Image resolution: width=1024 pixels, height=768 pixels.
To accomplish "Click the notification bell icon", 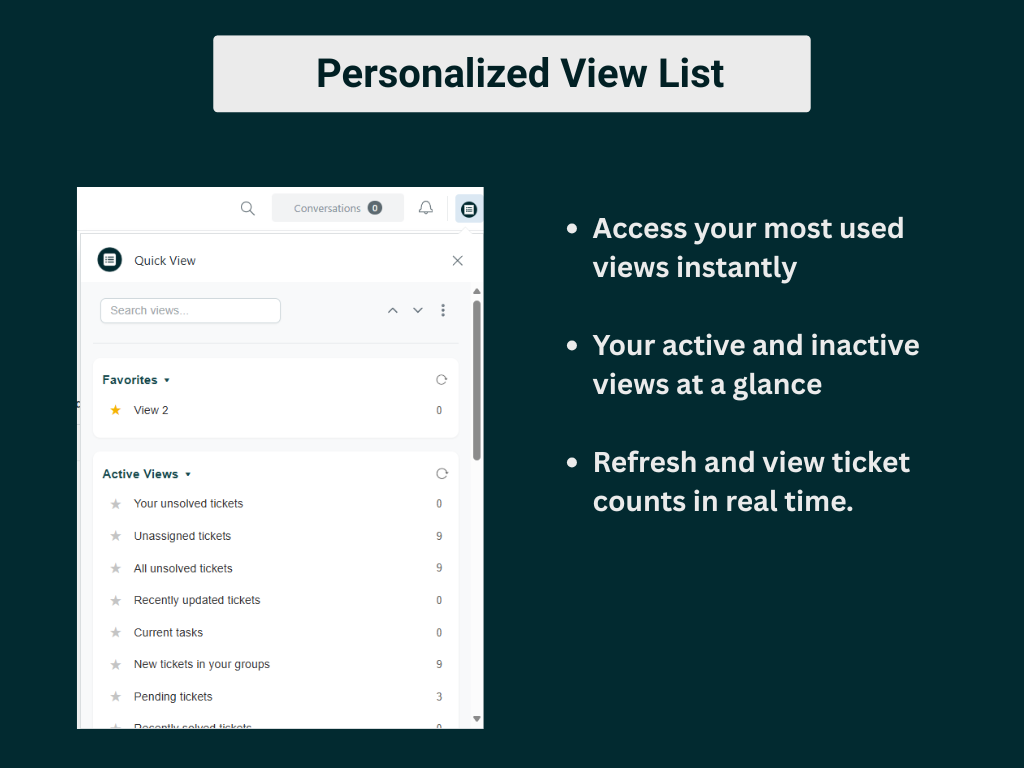I will tap(425, 208).
